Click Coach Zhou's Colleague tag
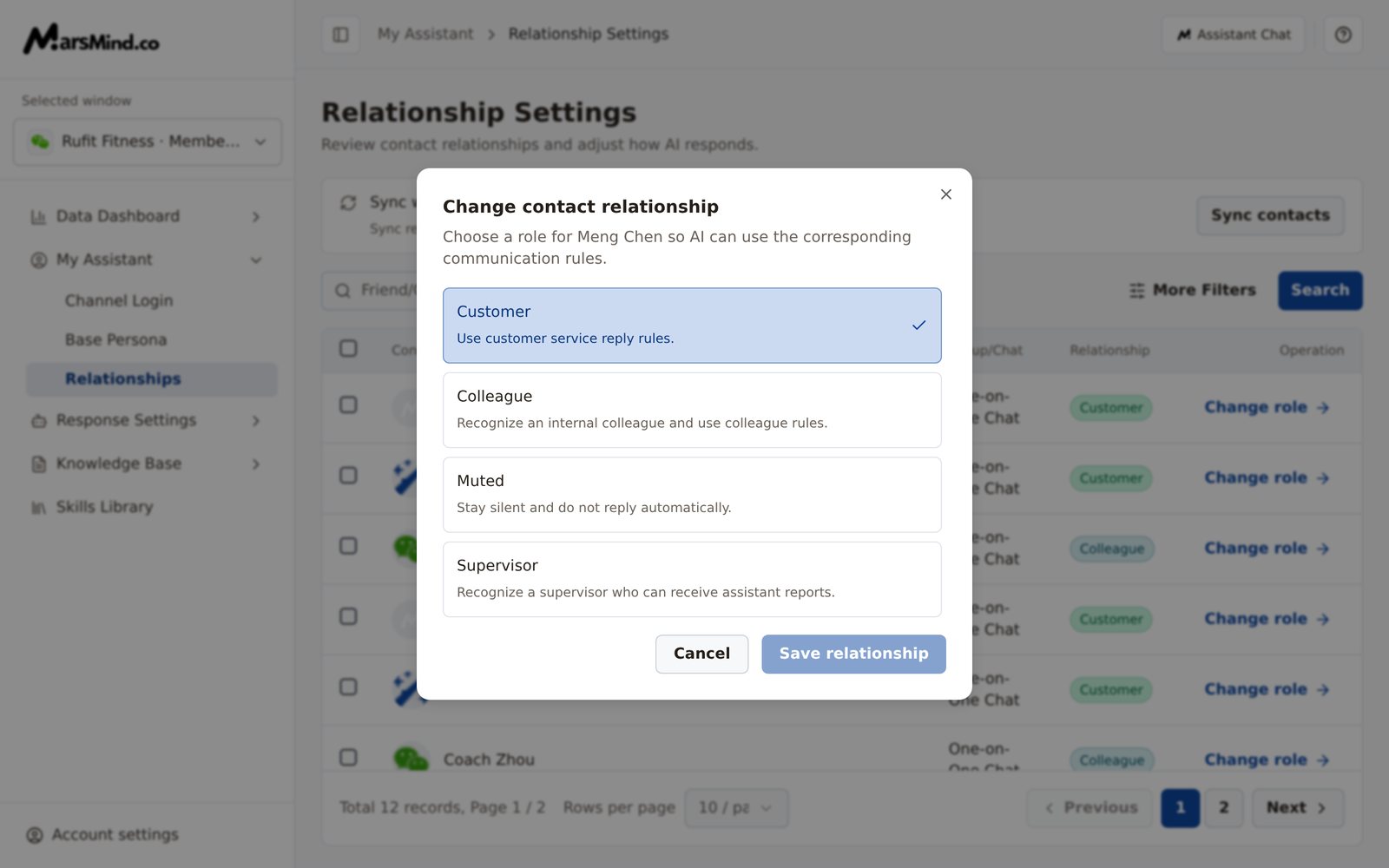This screenshot has width=1389, height=868. click(1111, 759)
